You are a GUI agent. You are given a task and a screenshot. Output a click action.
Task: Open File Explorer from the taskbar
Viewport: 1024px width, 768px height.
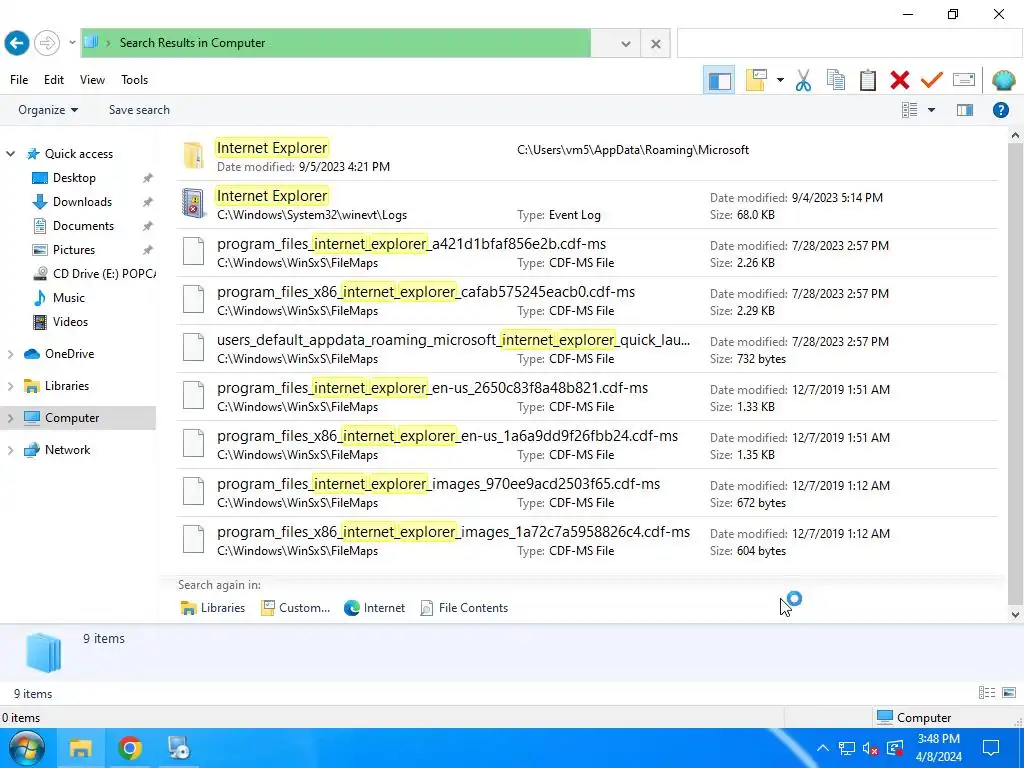pyautogui.click(x=80, y=748)
